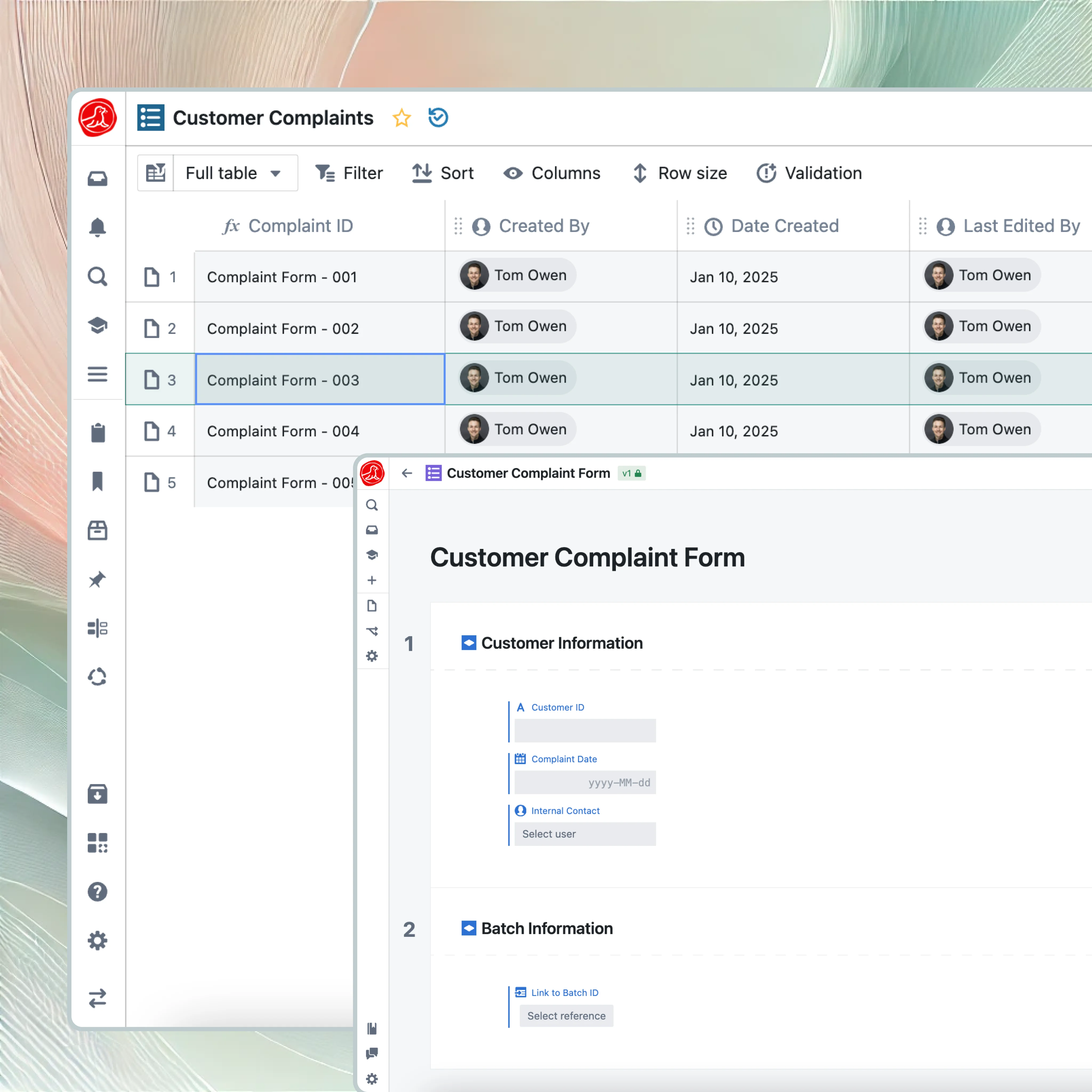The image size is (1092, 1092).
Task: Open the Filter options
Action: (349, 173)
